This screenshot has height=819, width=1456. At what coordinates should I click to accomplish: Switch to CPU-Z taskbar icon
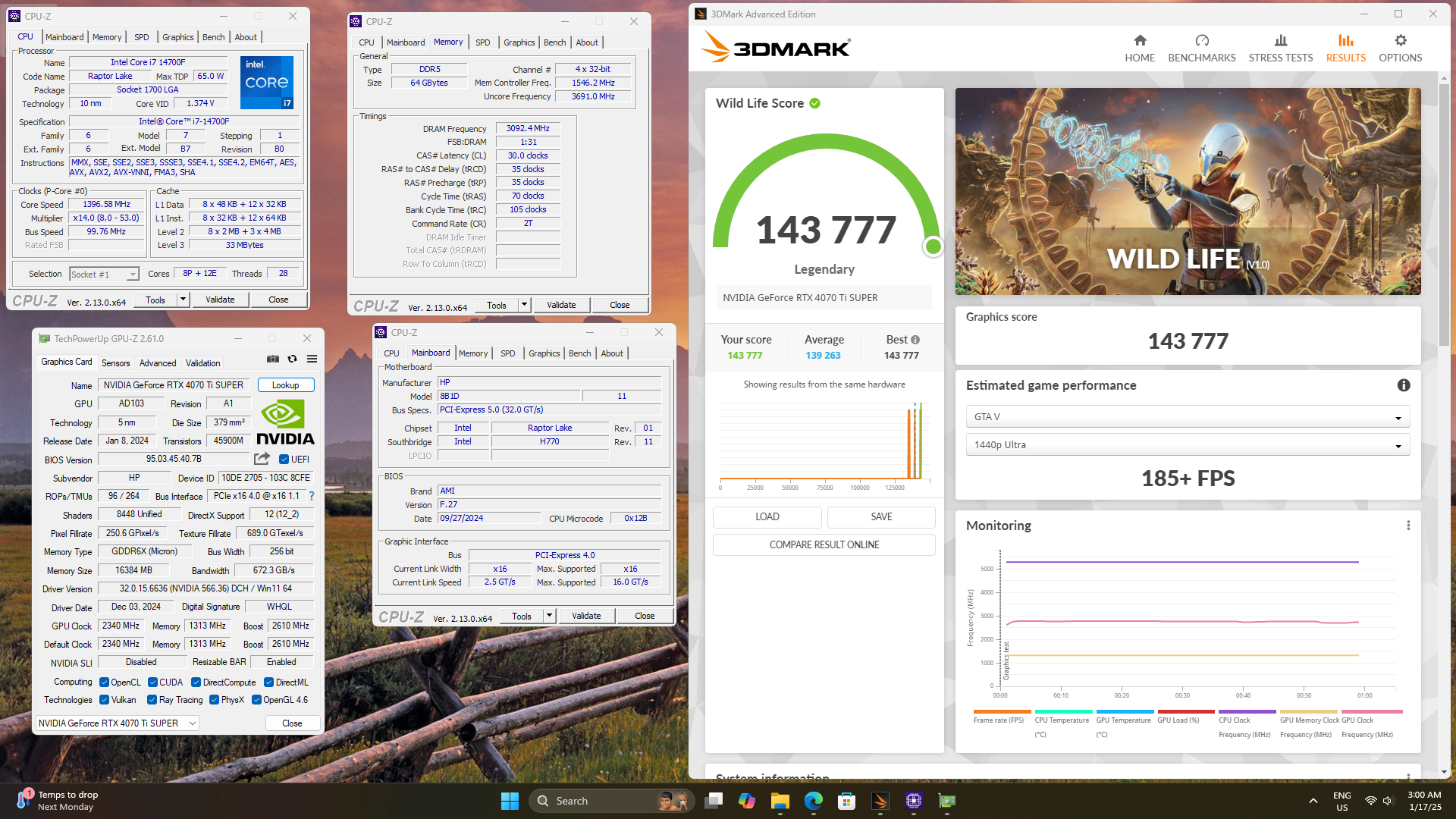point(914,801)
